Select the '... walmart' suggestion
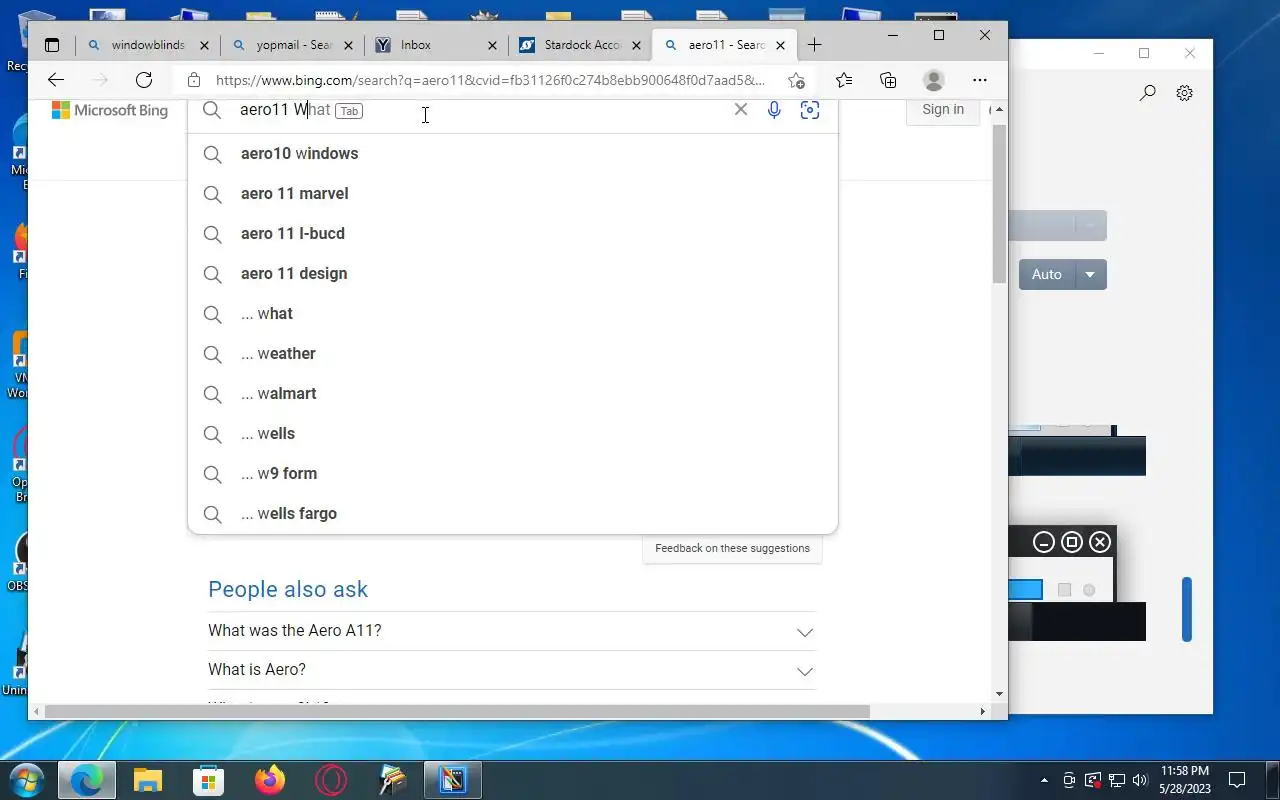 click(x=512, y=393)
